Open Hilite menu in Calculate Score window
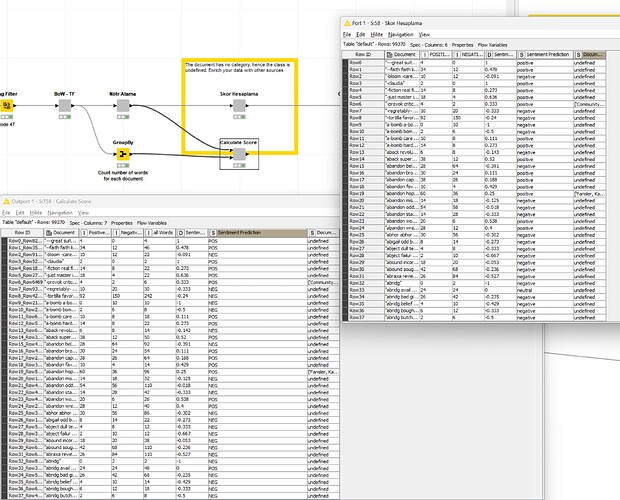 [x=36, y=213]
